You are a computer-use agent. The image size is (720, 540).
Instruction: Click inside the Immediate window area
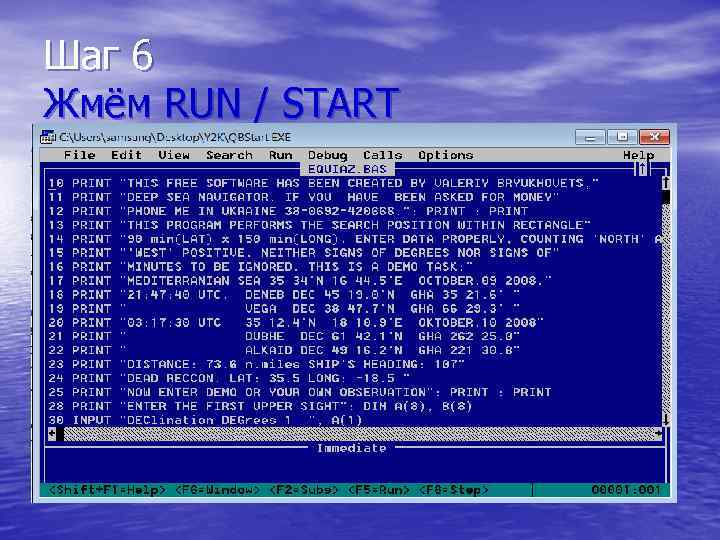tap(354, 467)
